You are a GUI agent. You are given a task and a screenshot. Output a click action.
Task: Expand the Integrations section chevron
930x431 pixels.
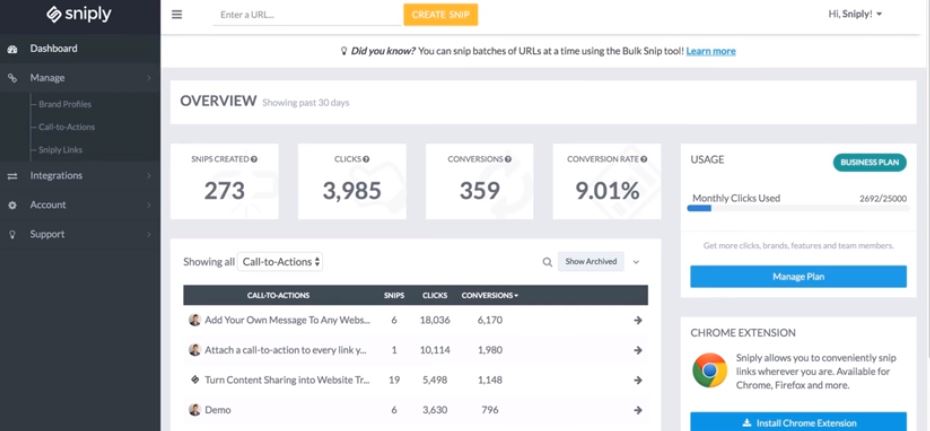point(149,176)
